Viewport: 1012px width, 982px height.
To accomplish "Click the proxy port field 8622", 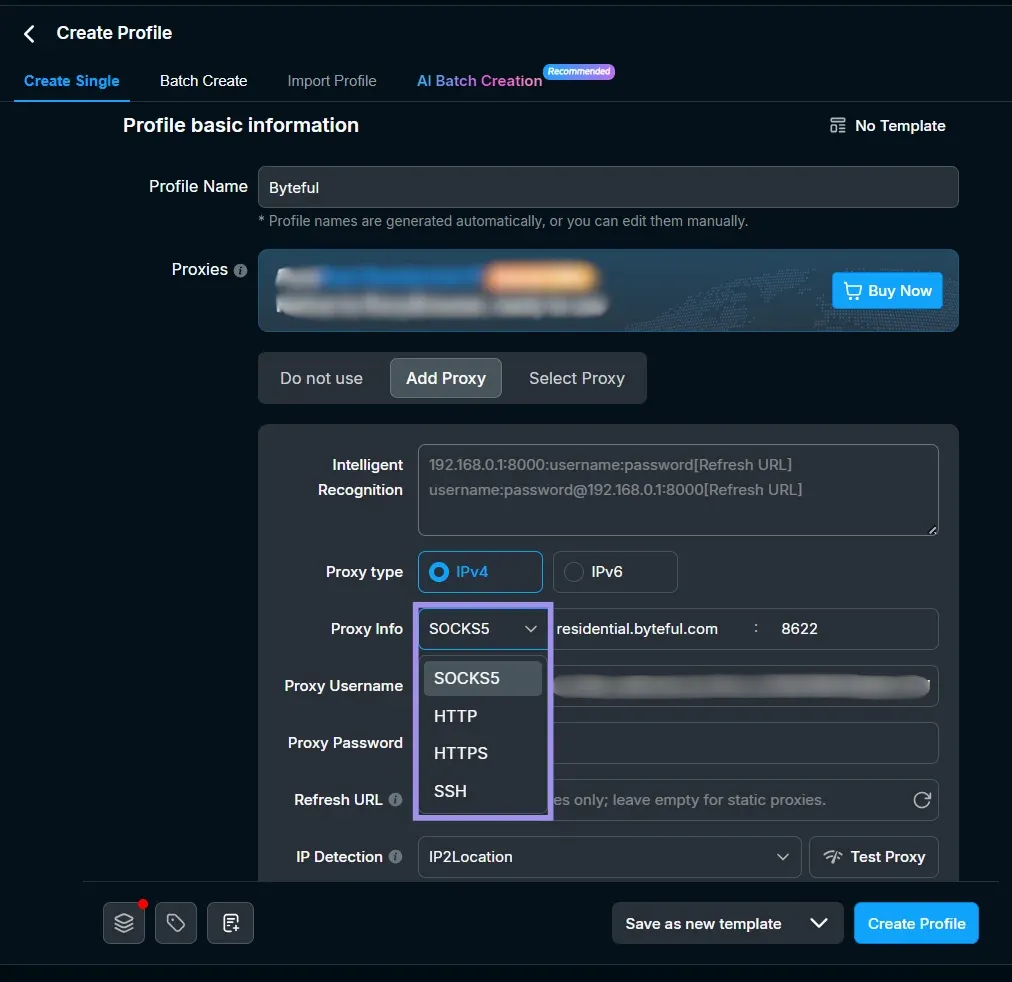I will [x=852, y=629].
